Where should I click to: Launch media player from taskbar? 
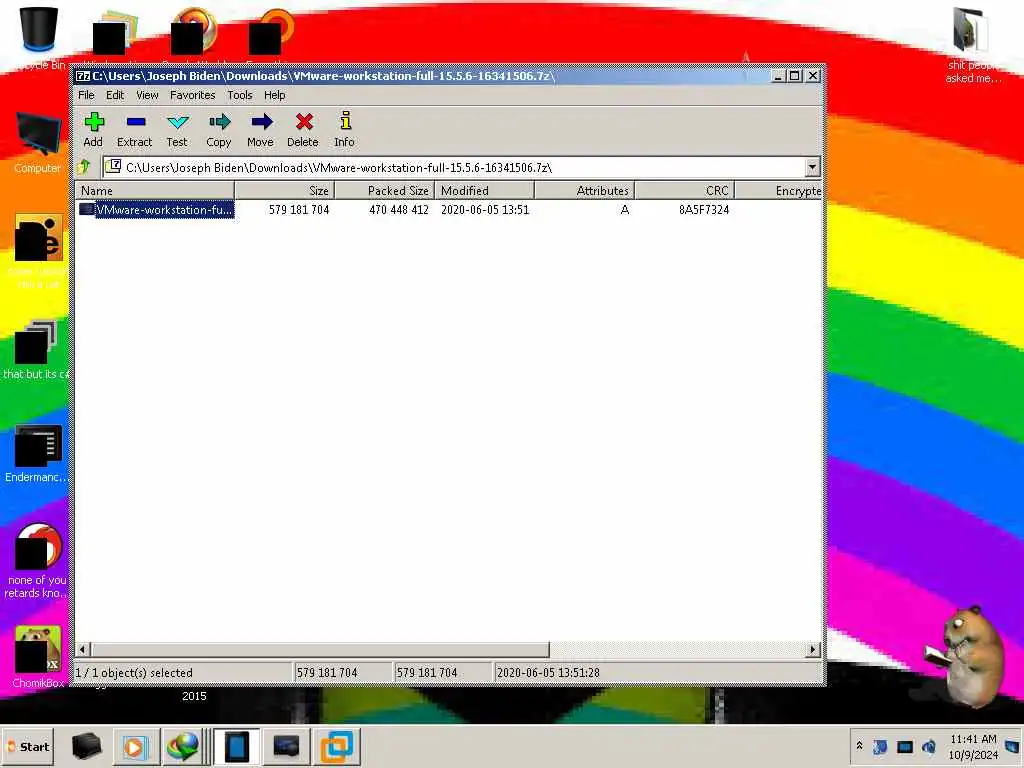point(134,746)
